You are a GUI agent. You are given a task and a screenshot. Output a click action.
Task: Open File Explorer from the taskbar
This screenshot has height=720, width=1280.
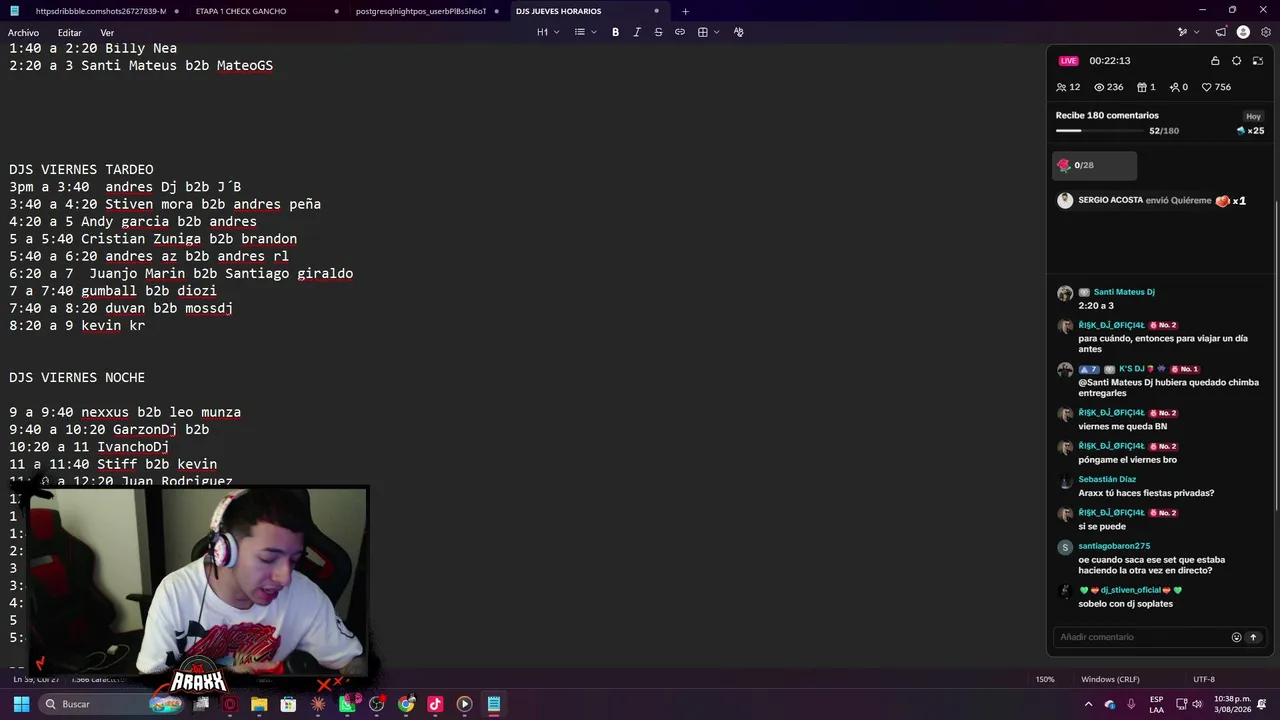point(259,704)
